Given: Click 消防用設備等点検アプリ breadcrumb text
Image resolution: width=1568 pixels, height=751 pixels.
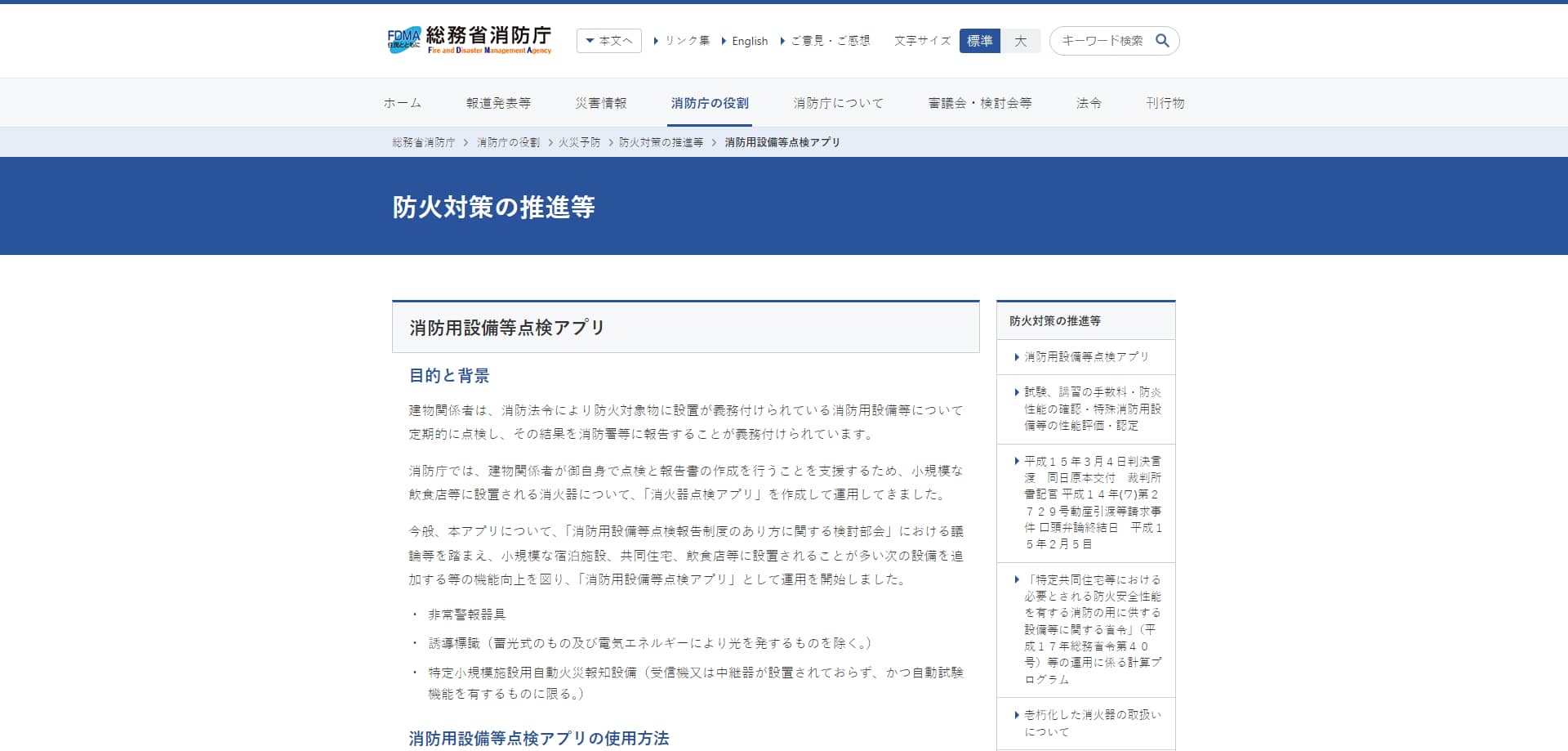Looking at the screenshot, I should (x=782, y=142).
